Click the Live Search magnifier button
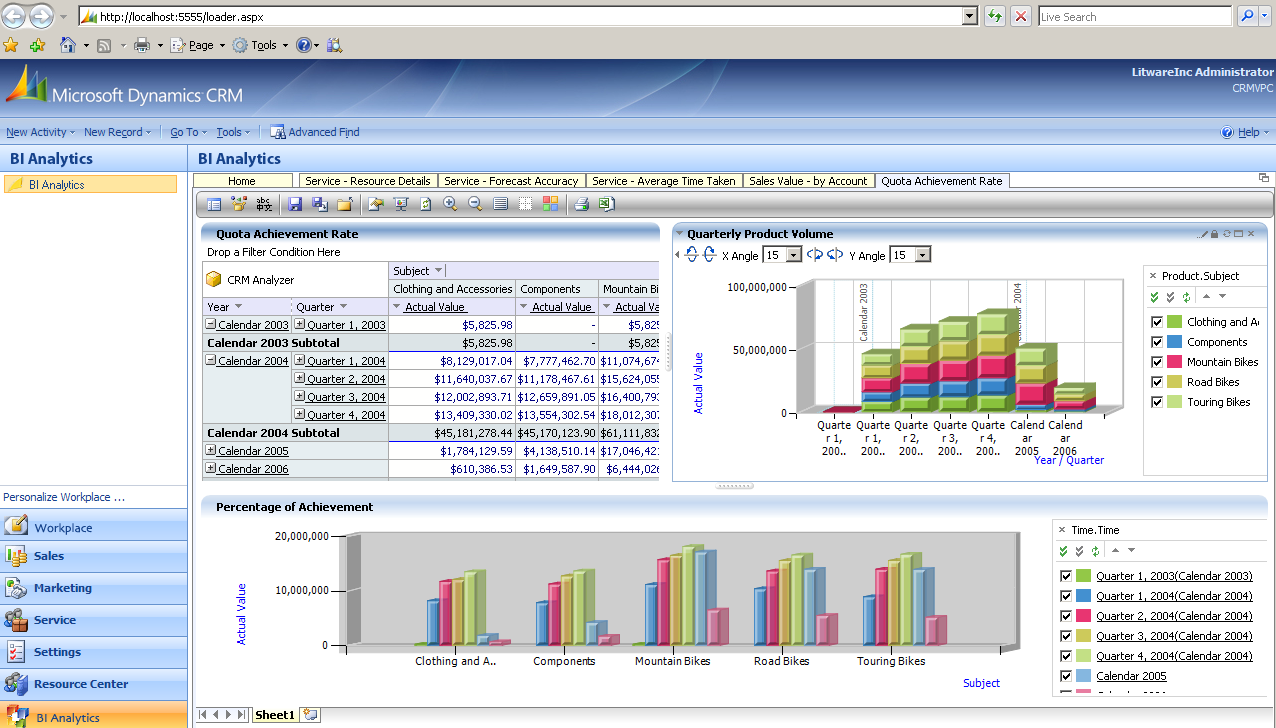Image resolution: width=1276 pixels, height=728 pixels. (x=1247, y=16)
